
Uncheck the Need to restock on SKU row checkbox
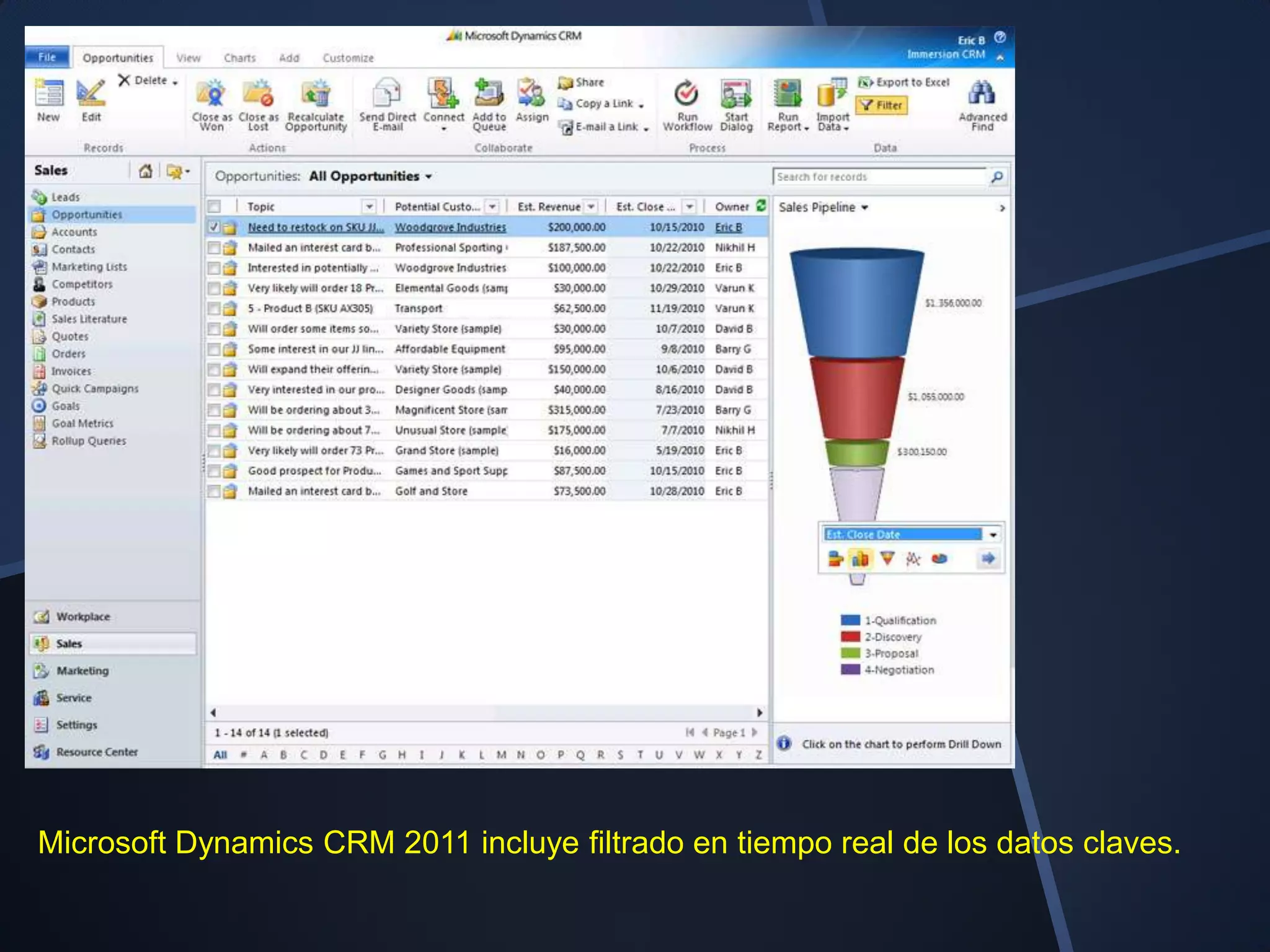click(214, 227)
